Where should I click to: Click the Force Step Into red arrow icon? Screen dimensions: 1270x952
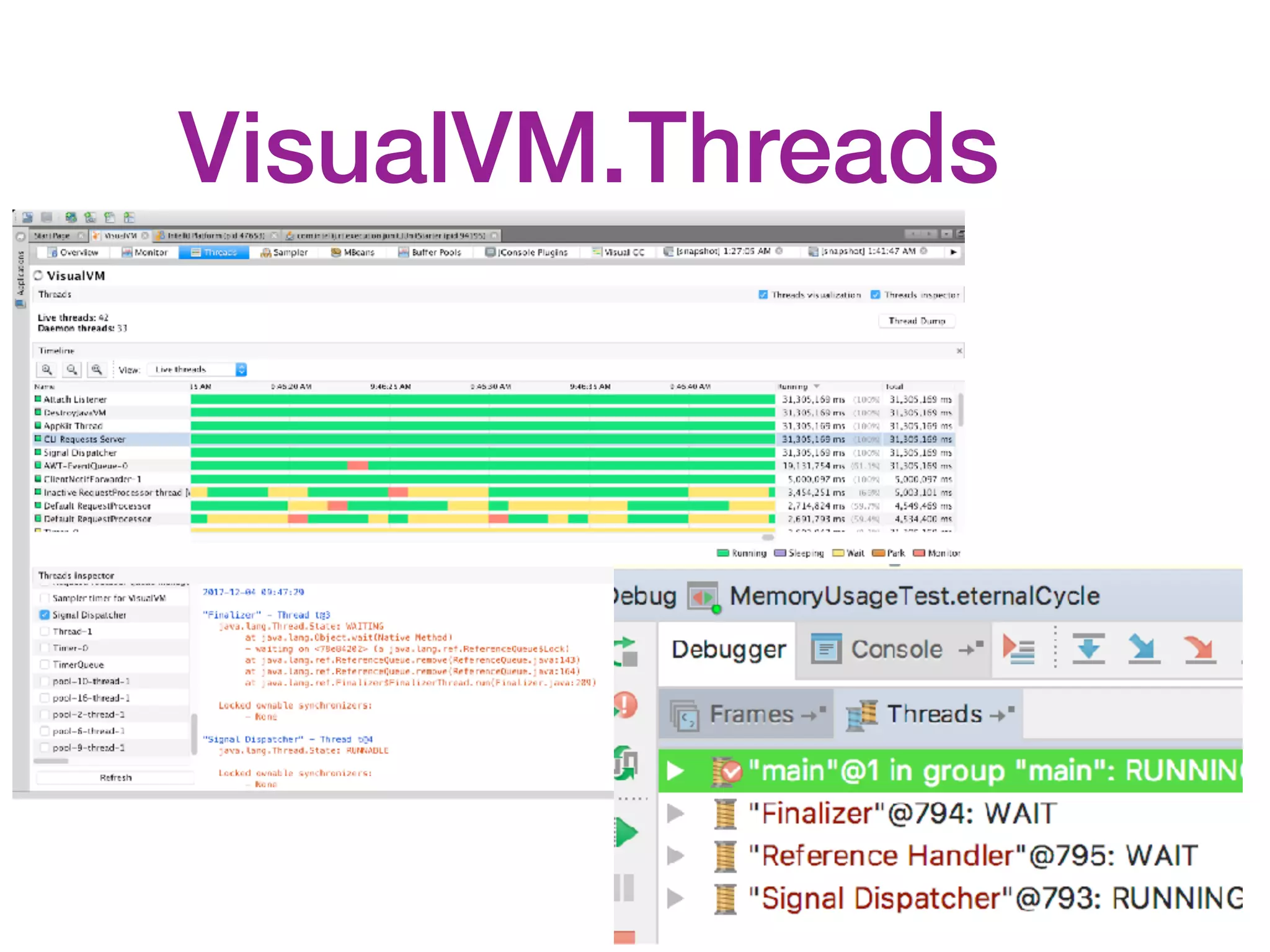pos(1200,648)
